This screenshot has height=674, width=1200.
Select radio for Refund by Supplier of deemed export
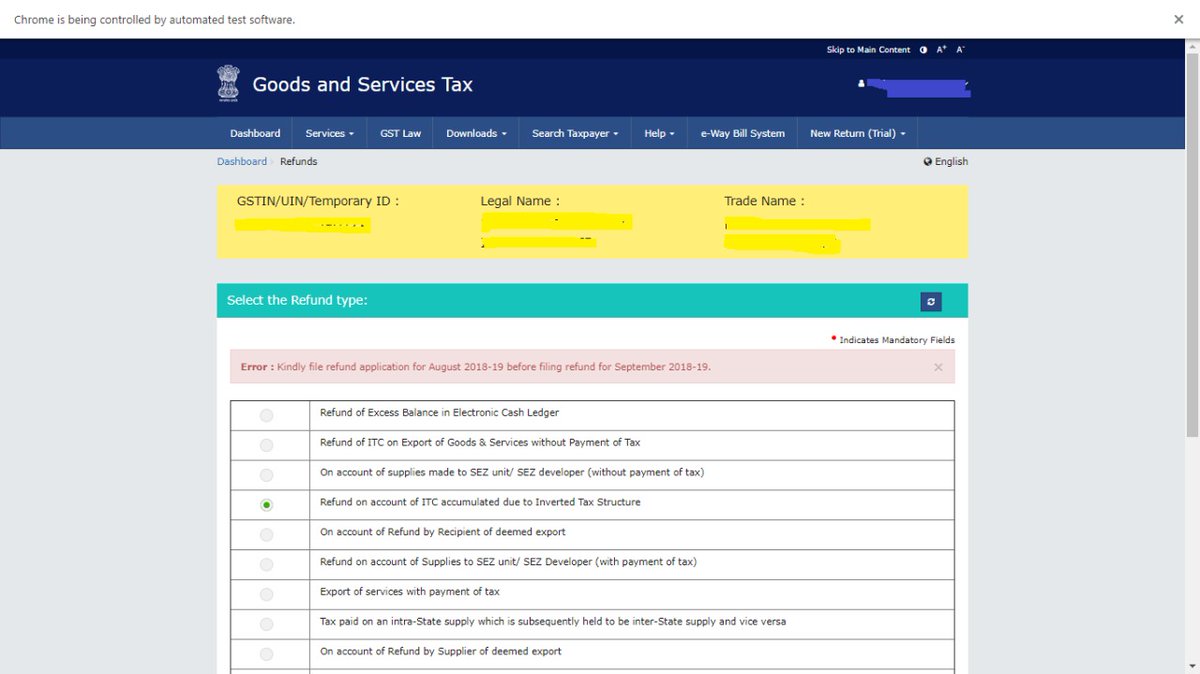266,654
